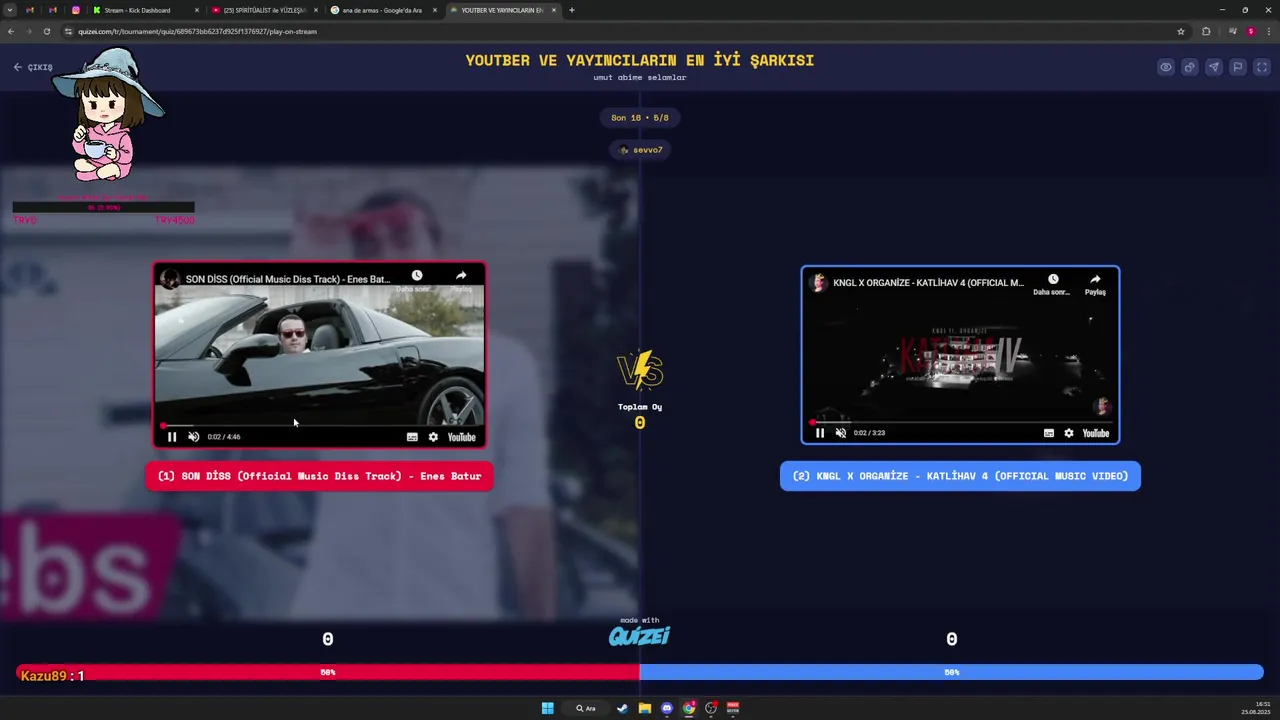This screenshot has width=1280, height=720.
Task: Click the red 50% vote bar
Action: click(328, 673)
